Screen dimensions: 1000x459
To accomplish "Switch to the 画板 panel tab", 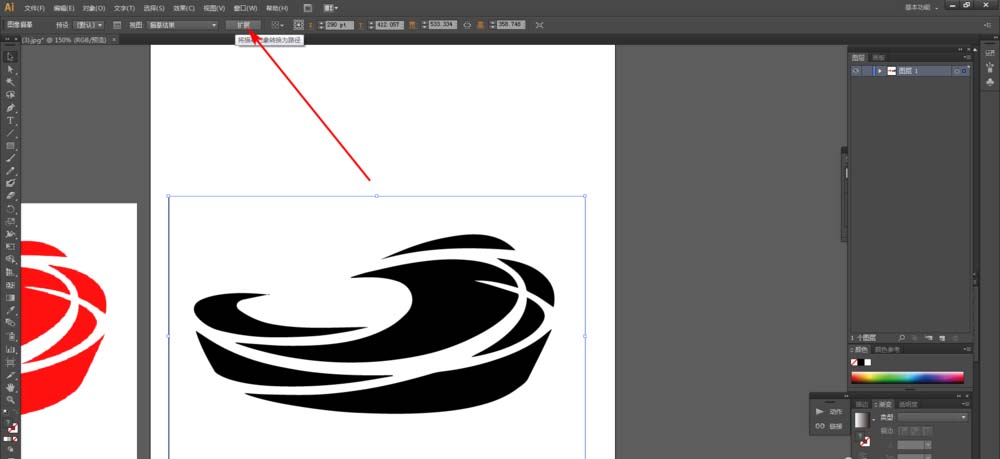I will [x=878, y=57].
